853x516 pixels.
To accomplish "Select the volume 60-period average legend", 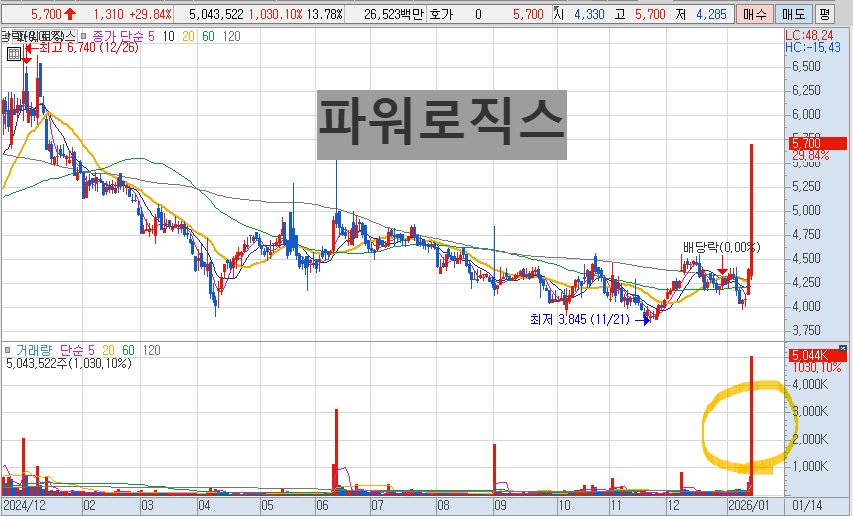I will tap(128, 350).
